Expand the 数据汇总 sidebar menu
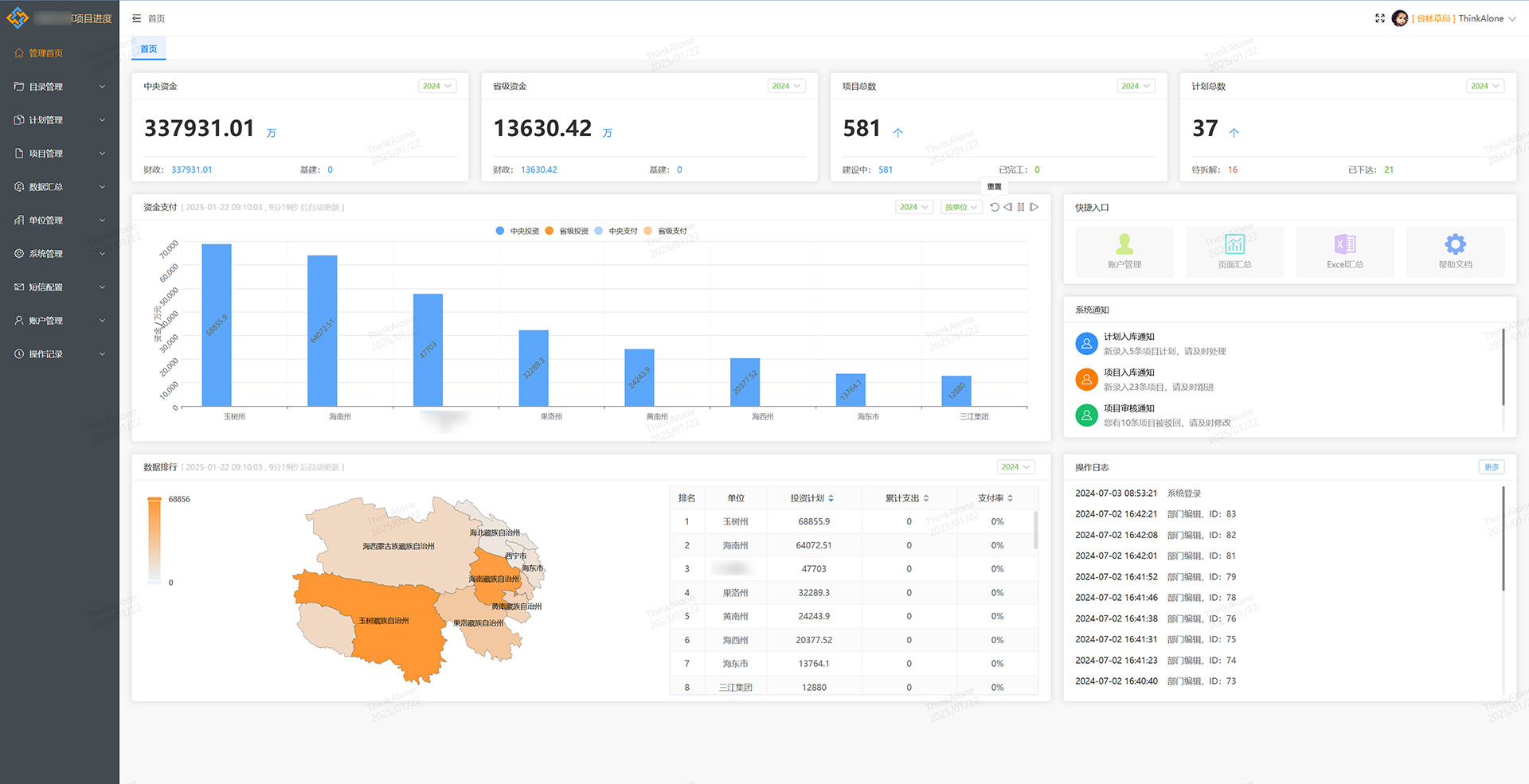Viewport: 1529px width, 784px height. [x=60, y=187]
